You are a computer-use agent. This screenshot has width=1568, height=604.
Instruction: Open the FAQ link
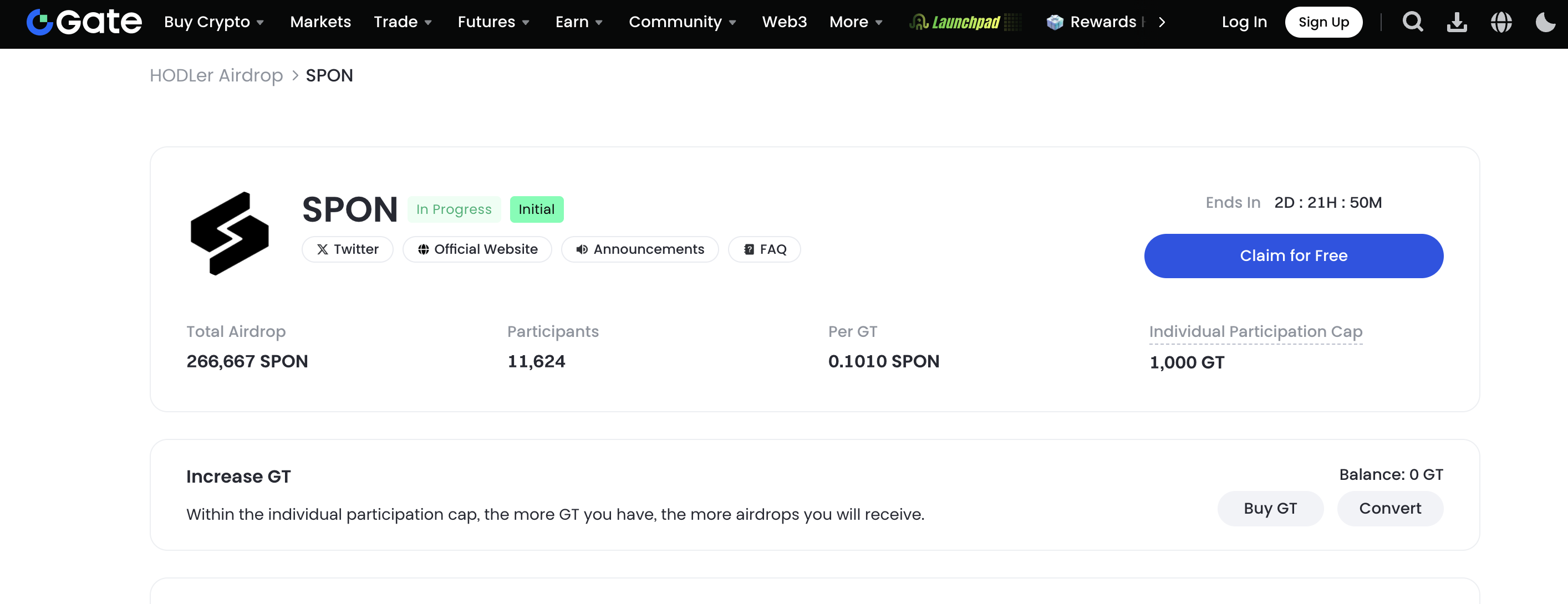pos(765,249)
